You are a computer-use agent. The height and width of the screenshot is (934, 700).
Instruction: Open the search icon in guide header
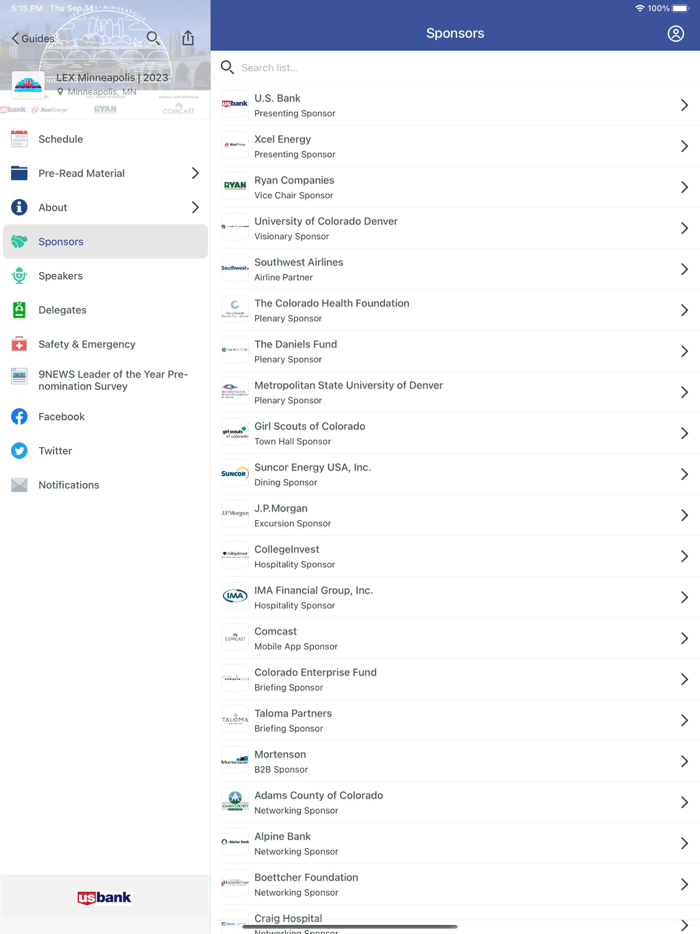[153, 38]
